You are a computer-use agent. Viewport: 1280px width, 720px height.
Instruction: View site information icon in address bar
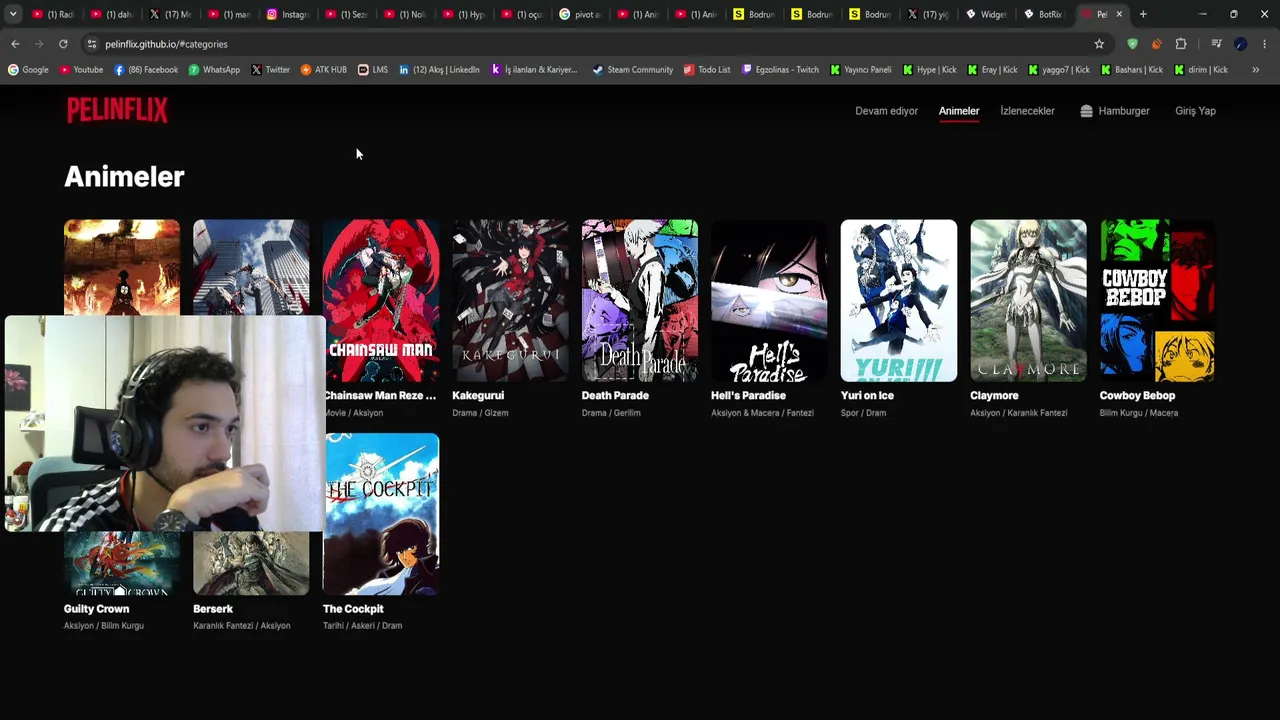tap(92, 44)
